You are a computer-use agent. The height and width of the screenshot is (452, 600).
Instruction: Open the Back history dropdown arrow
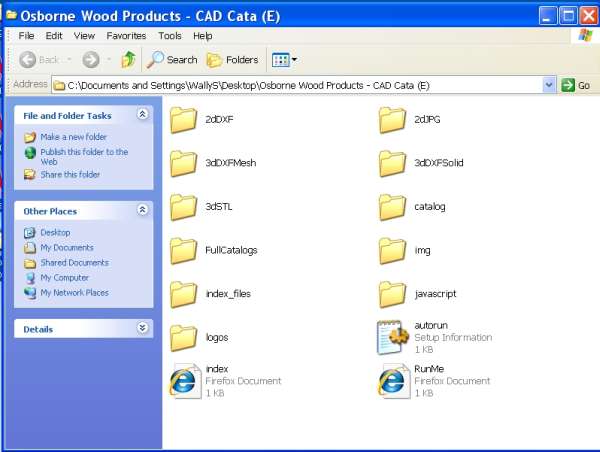point(69,60)
